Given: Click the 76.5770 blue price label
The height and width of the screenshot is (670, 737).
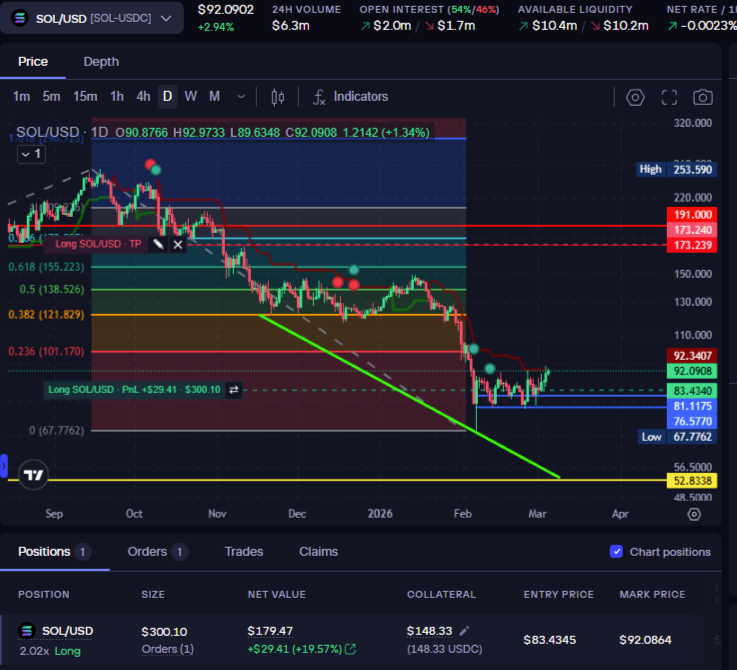Looking at the screenshot, I should click(692, 421).
